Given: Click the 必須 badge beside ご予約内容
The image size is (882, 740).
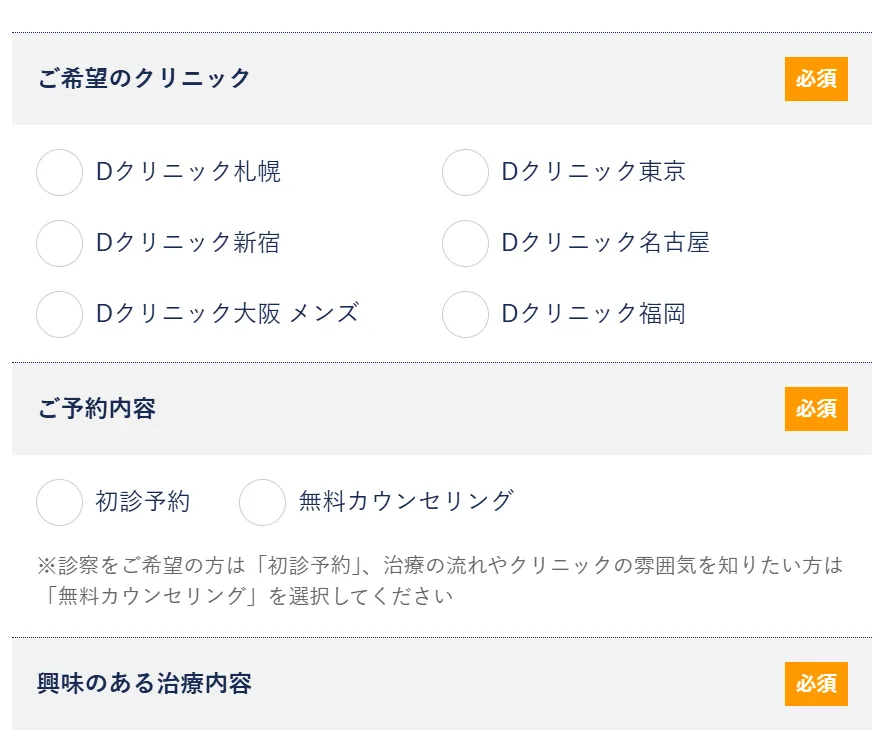Looking at the screenshot, I should coord(816,409).
